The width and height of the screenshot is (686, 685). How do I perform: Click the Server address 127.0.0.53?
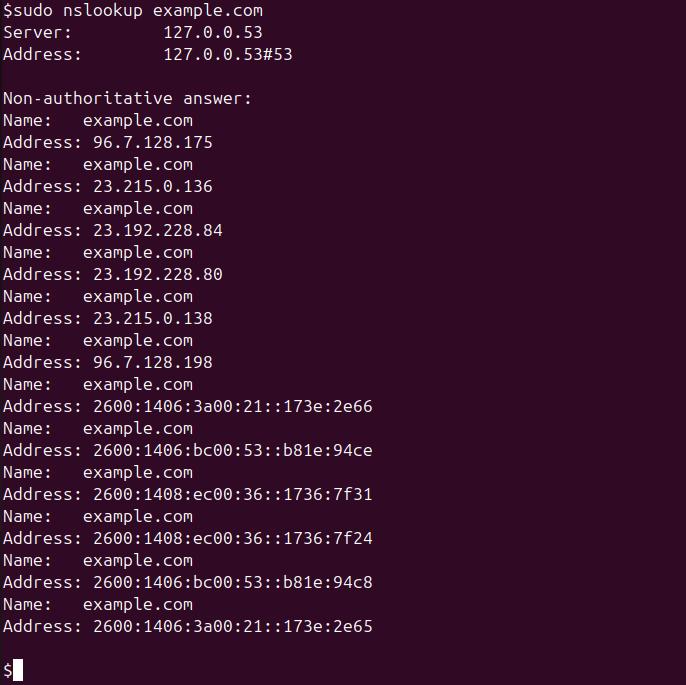point(213,32)
